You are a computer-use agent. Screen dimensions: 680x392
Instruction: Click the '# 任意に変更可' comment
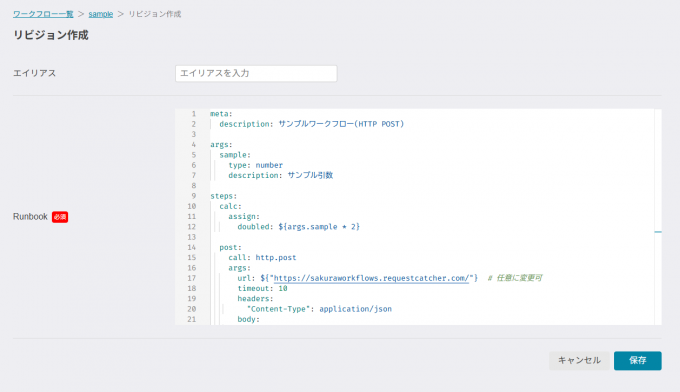coord(515,278)
